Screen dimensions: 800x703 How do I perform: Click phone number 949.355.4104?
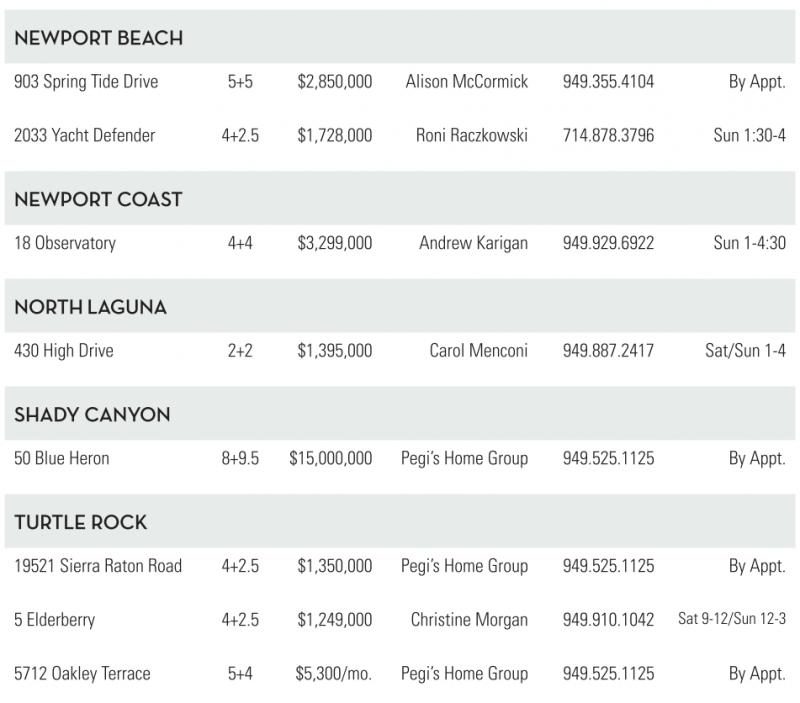pos(608,82)
